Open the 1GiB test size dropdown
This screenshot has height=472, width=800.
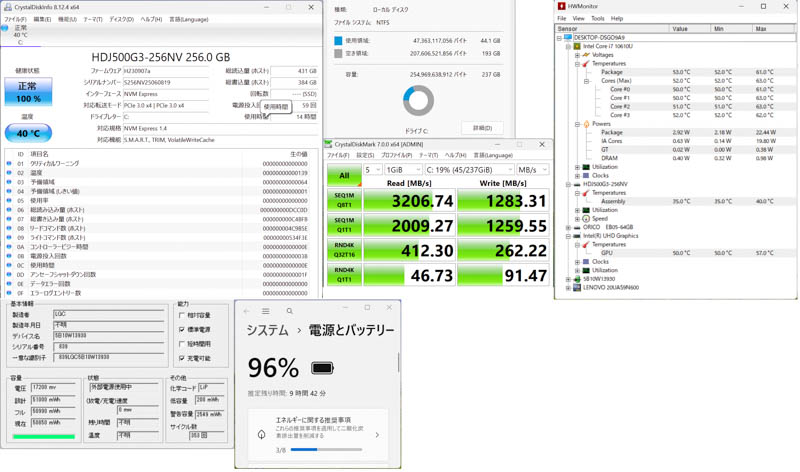click(x=403, y=170)
